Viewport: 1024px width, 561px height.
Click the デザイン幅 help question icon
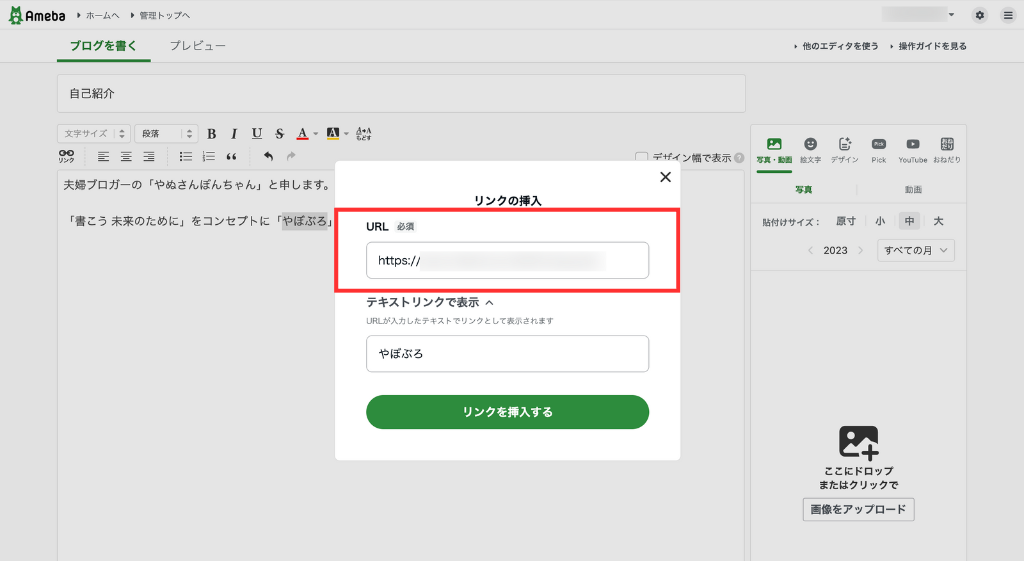click(x=739, y=157)
